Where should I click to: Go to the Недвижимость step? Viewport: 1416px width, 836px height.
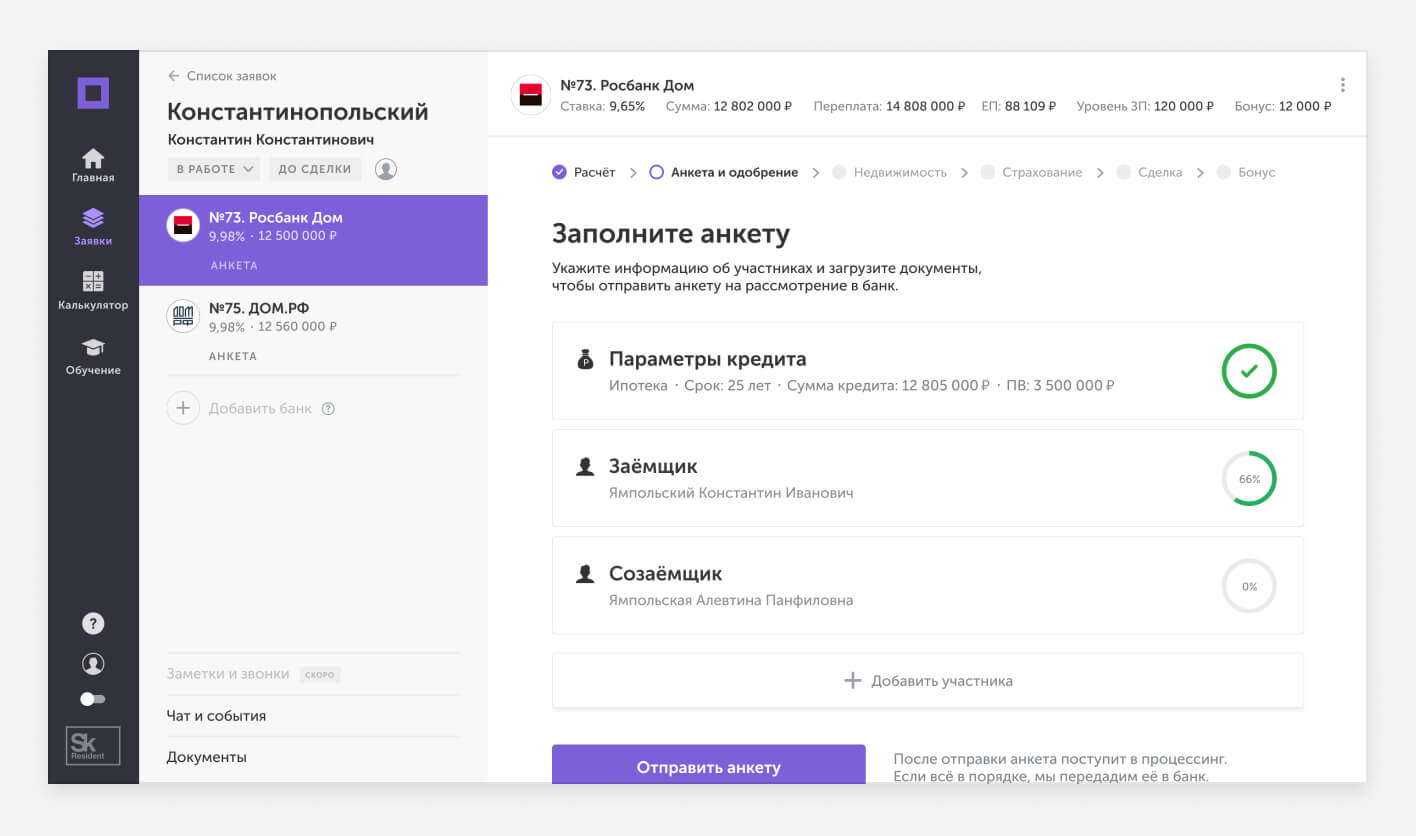click(889, 172)
